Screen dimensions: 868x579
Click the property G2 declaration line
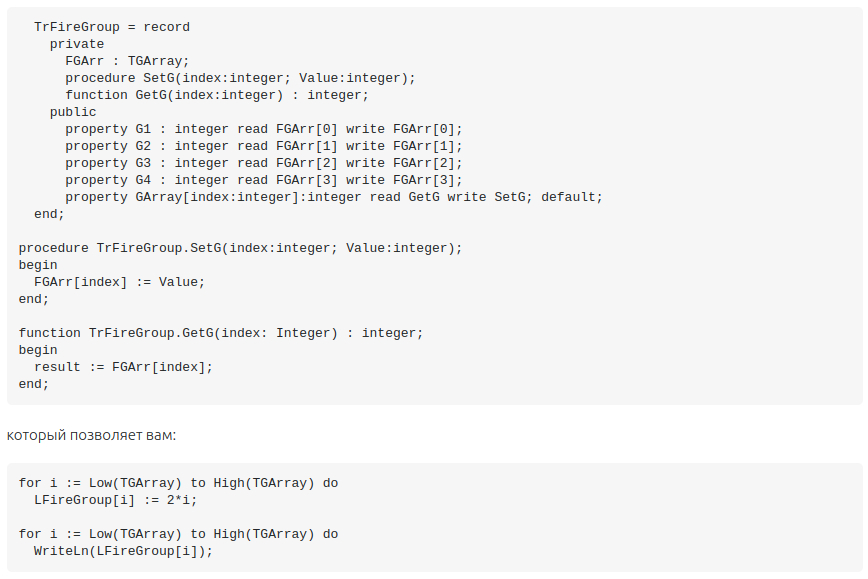tap(264, 146)
